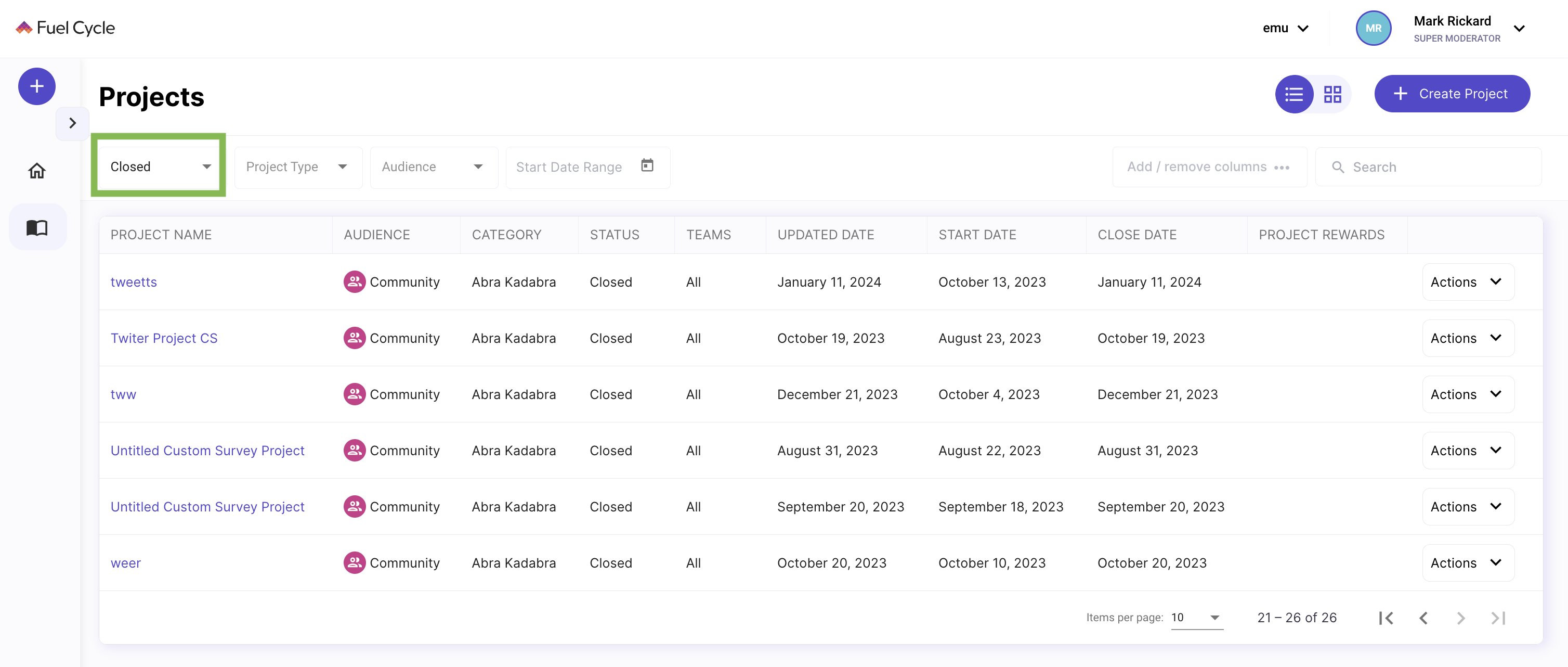1568x667 pixels.
Task: Open the book icon in sidebar
Action: [x=36, y=227]
